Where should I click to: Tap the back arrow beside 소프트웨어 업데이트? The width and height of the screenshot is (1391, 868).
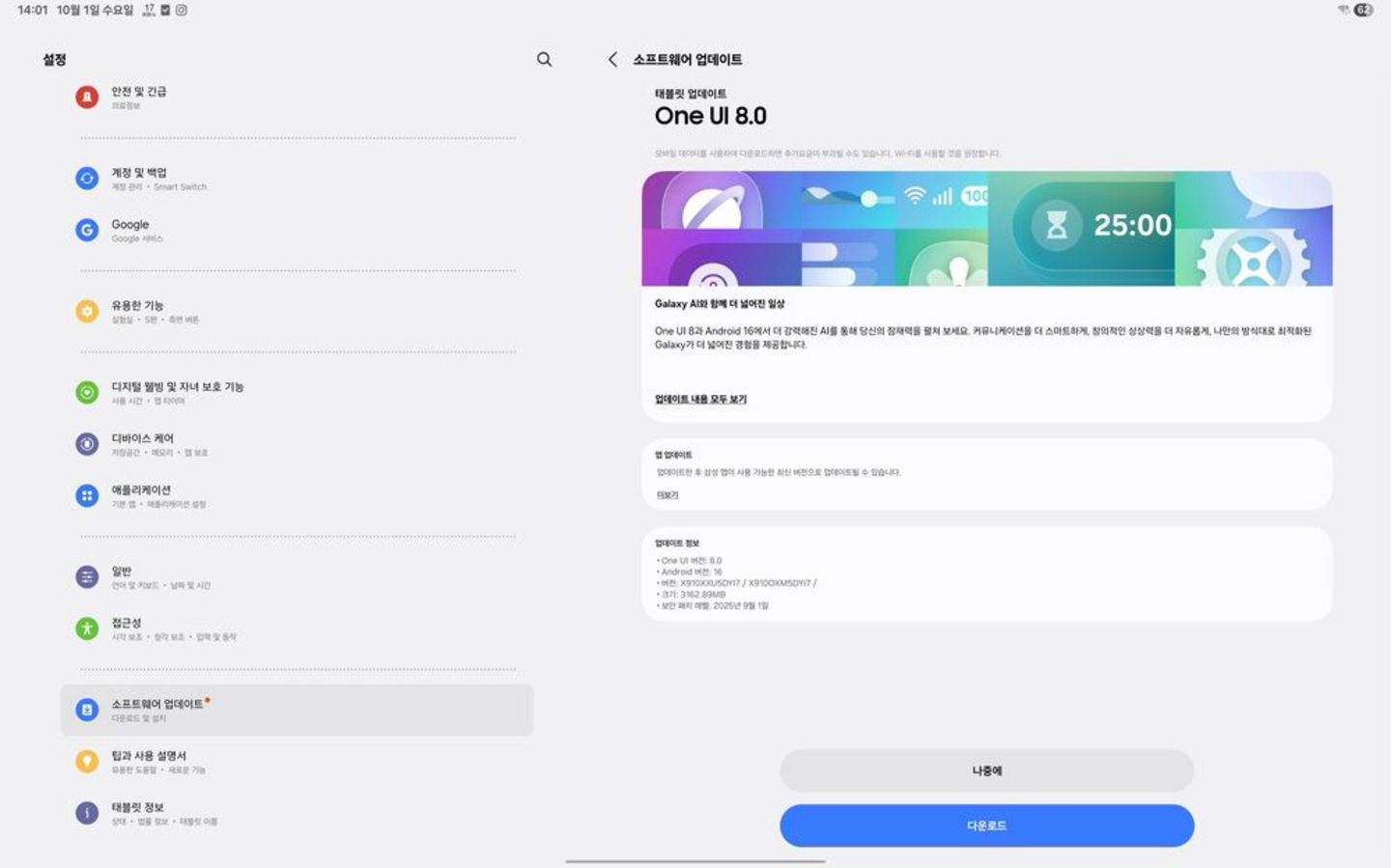[x=612, y=60]
